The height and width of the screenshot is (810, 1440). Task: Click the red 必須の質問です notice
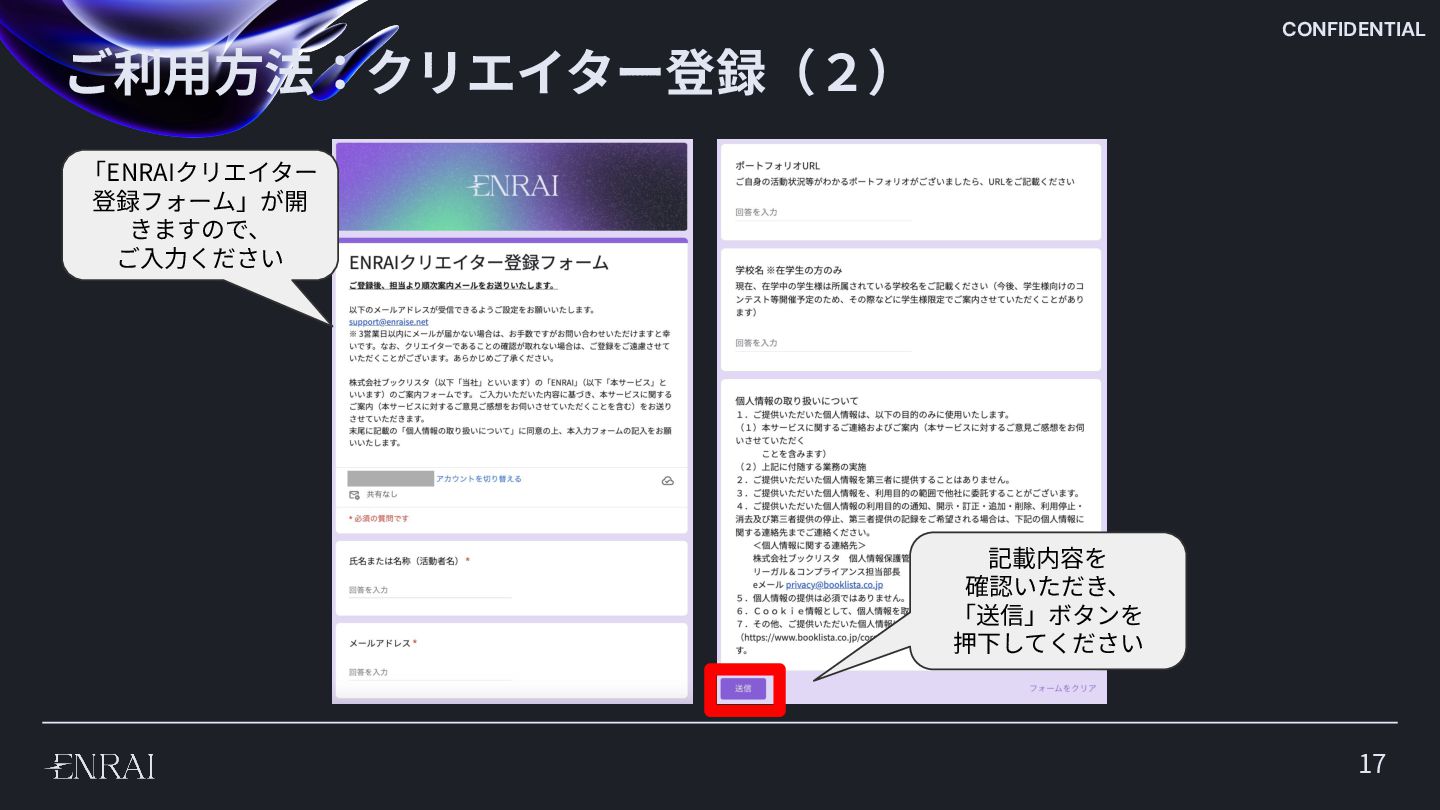tap(379, 519)
